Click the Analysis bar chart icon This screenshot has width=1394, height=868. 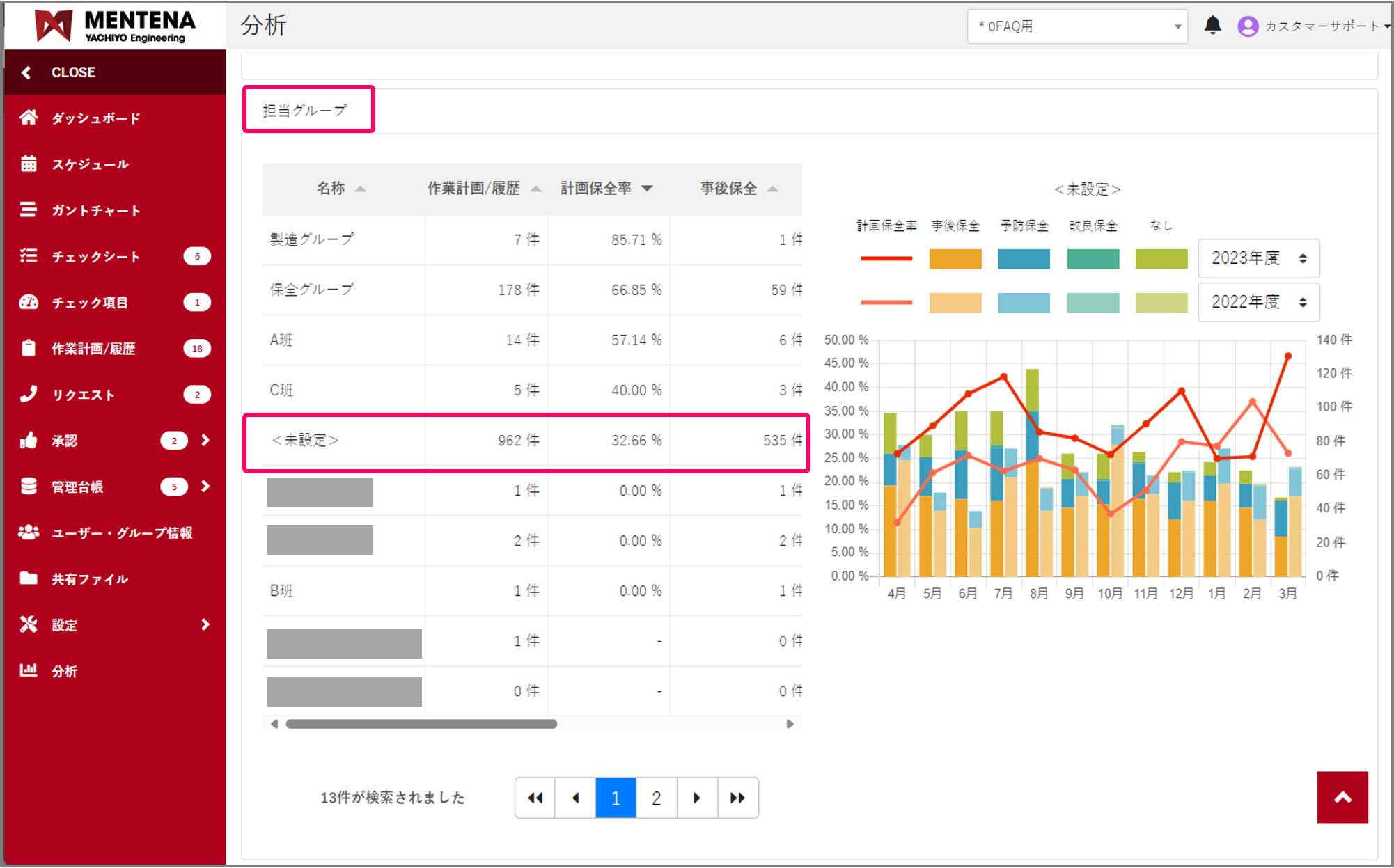(x=29, y=670)
